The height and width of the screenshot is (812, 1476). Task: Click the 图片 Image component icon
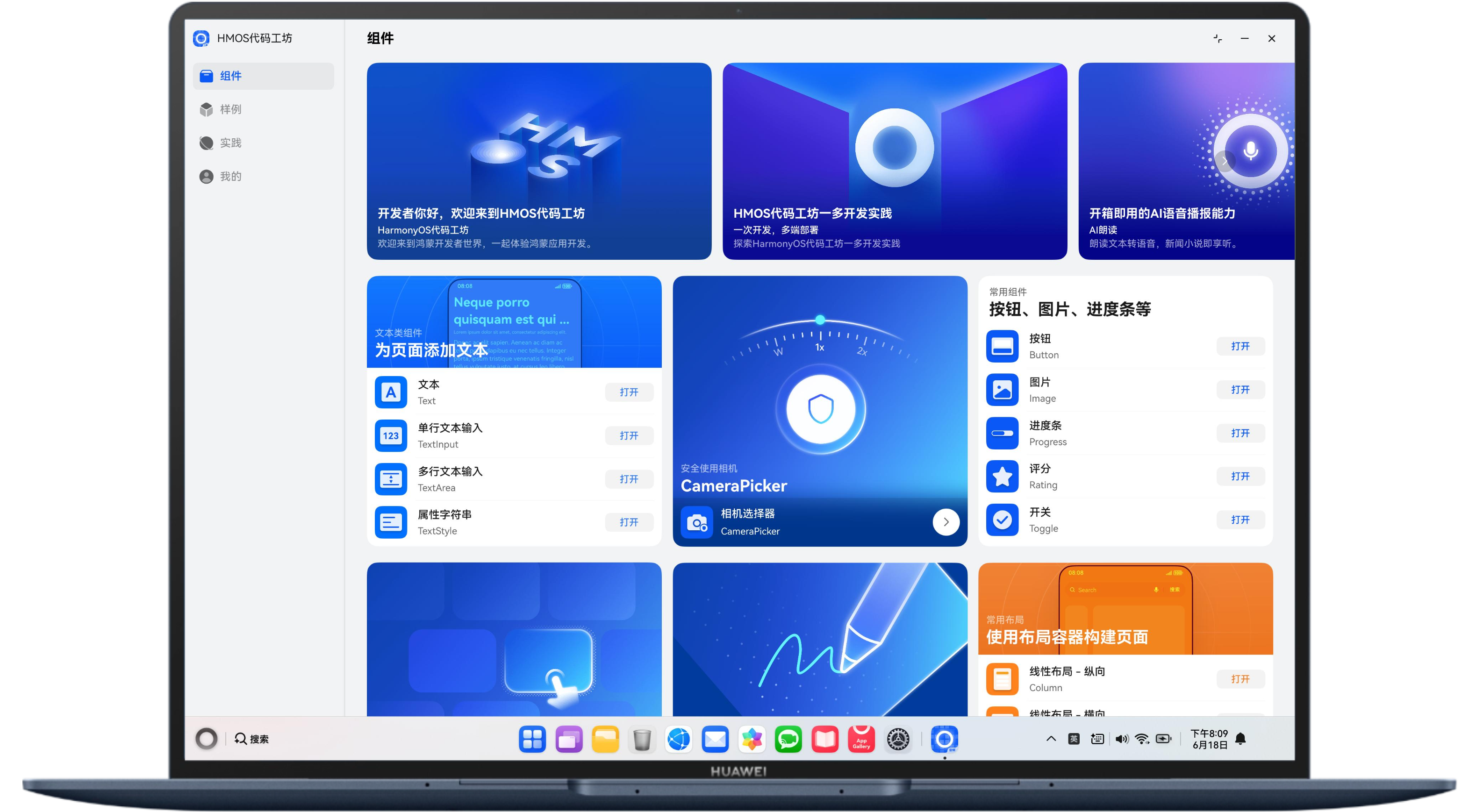(1002, 390)
